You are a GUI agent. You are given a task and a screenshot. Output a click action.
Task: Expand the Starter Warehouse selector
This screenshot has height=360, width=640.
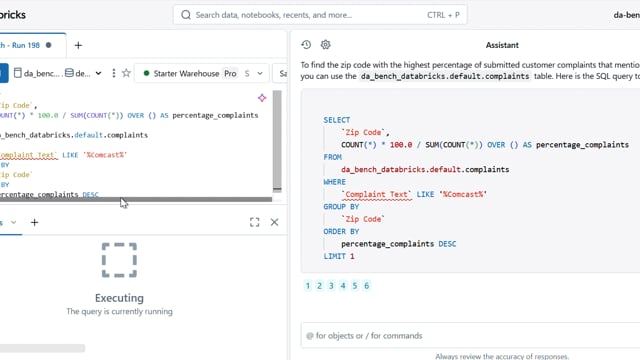[x=260, y=73]
